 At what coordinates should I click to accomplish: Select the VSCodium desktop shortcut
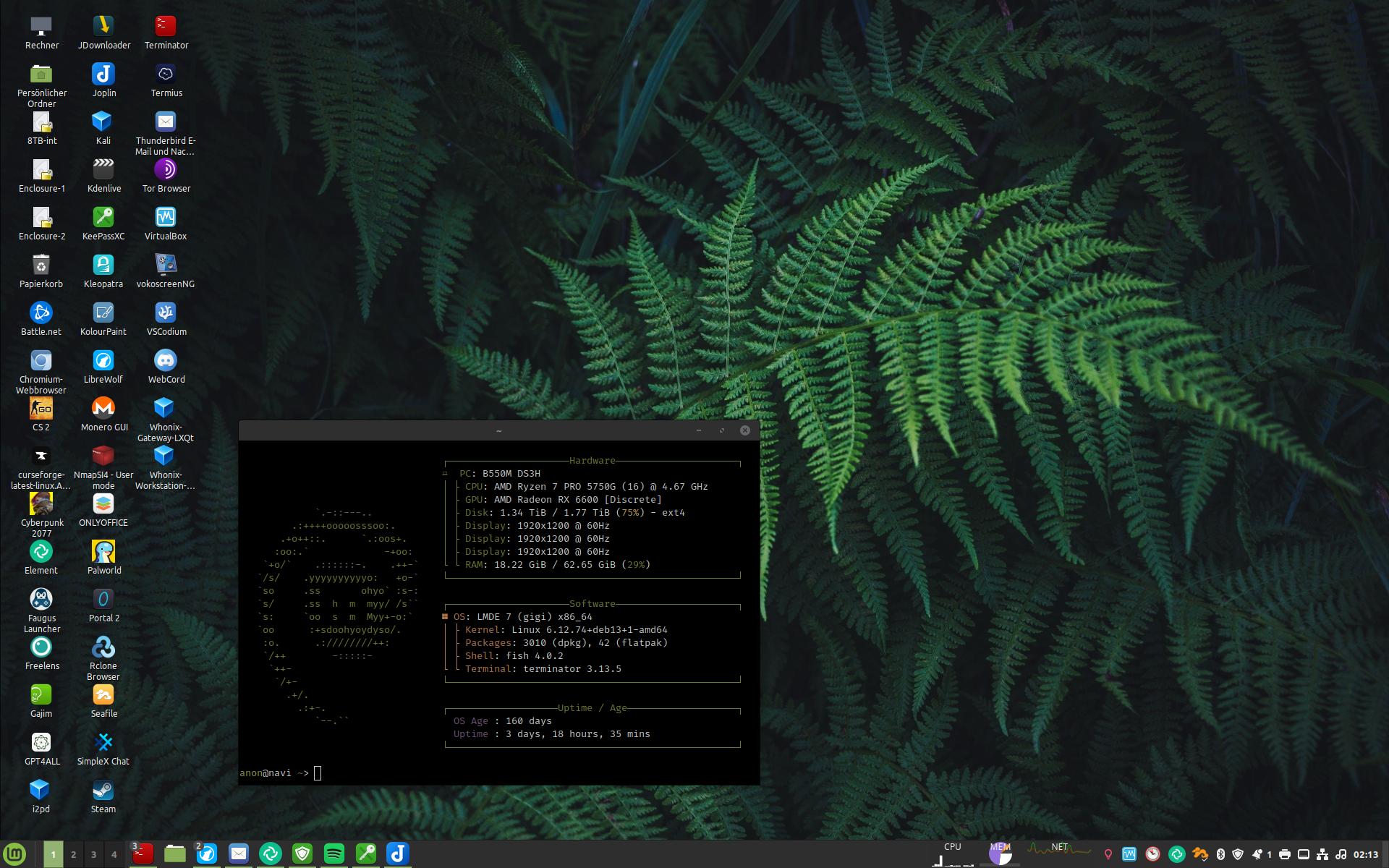pos(166,313)
